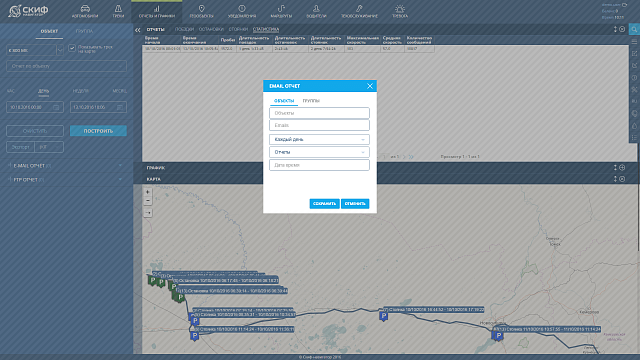Viewport: 640px width, 360px height.
Task: Select the Час period option
Action: [11, 91]
